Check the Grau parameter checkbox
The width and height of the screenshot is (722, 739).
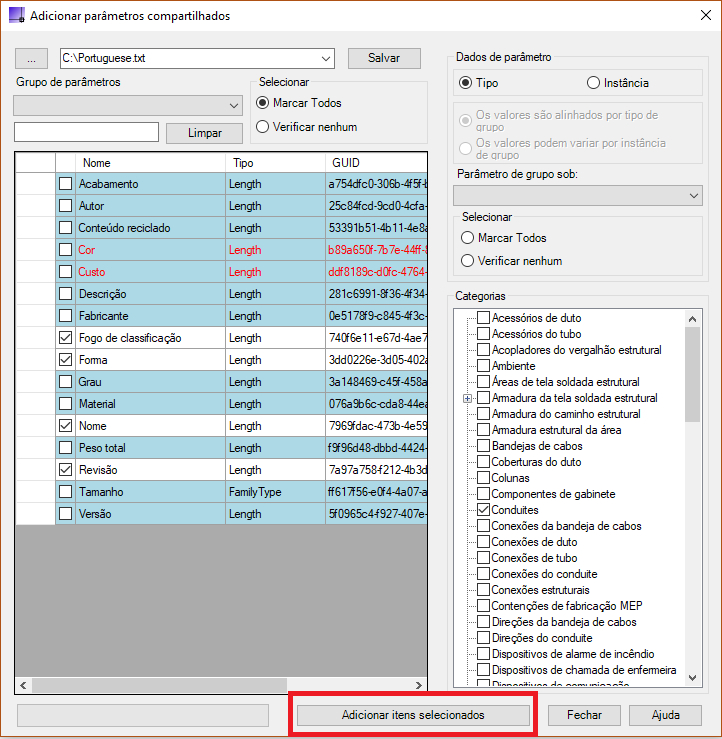(x=66, y=382)
